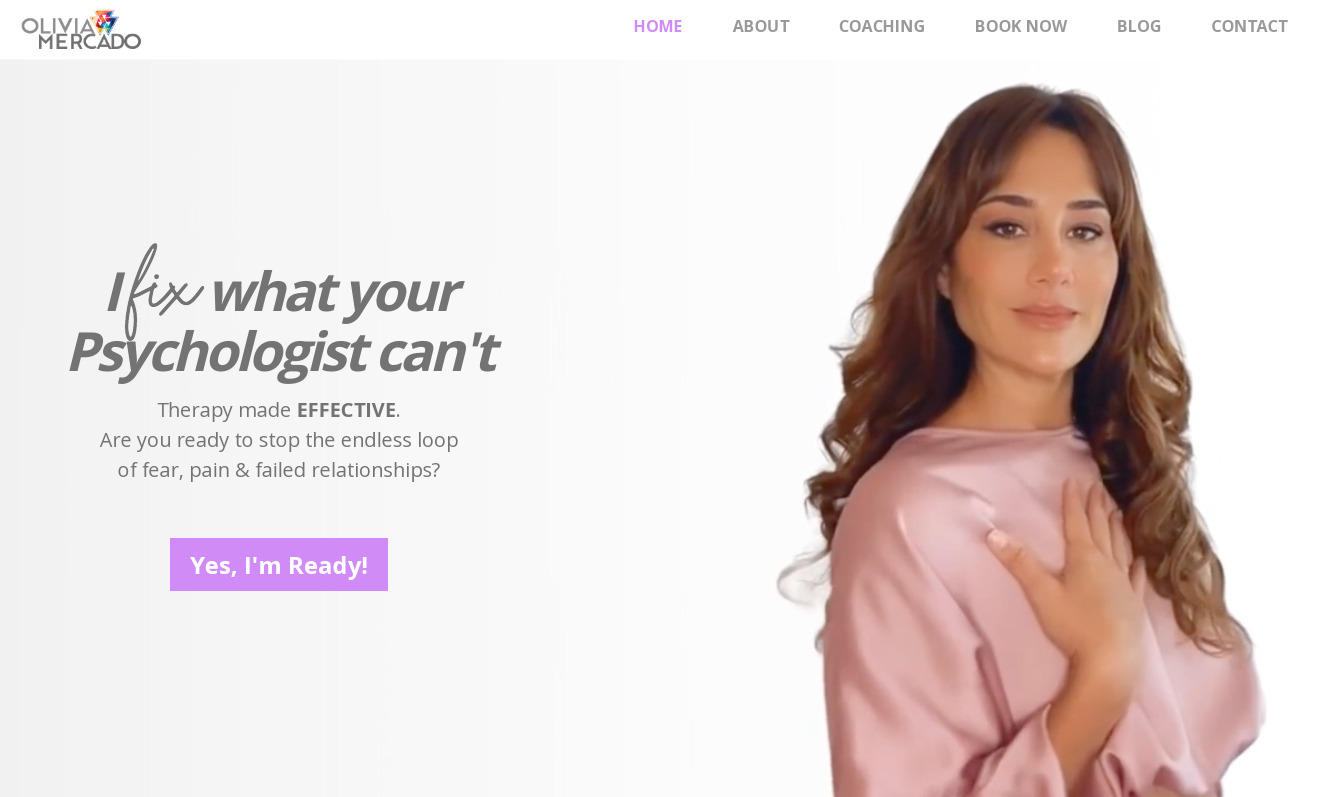Click the "endless loop" sentence line
Image resolution: width=1334 pixels, height=797 pixels.
[x=279, y=440]
